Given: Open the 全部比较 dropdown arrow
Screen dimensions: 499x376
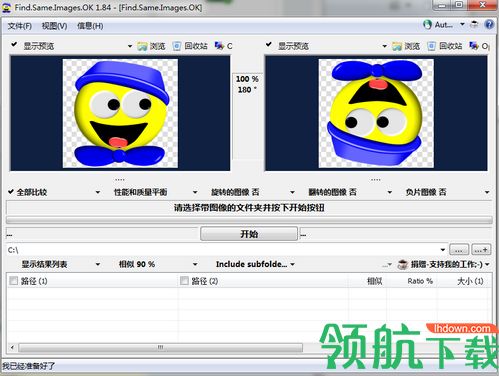Looking at the screenshot, I should click(x=98, y=192).
